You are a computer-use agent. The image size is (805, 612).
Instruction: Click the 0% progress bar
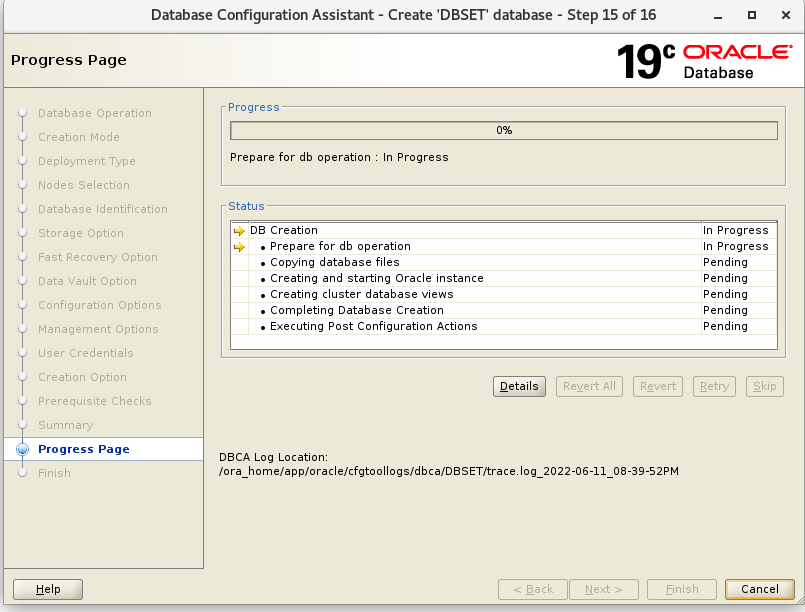tap(504, 130)
